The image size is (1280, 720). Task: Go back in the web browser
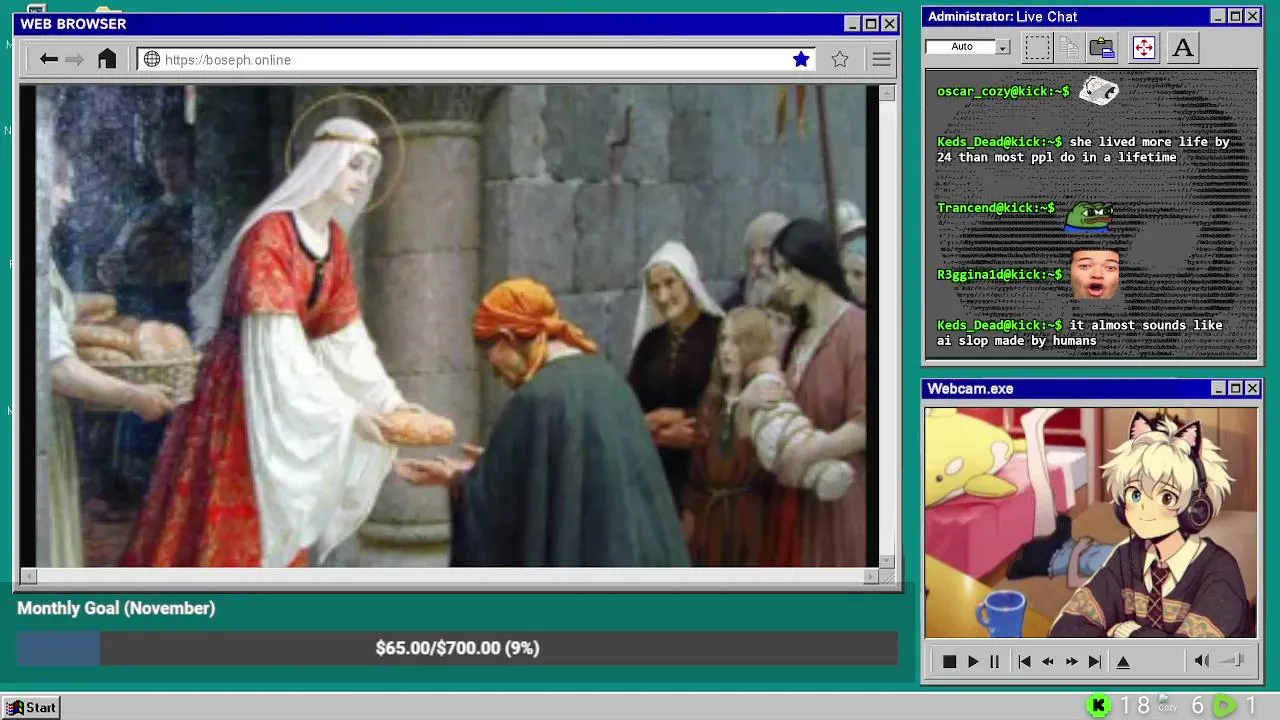click(x=48, y=60)
